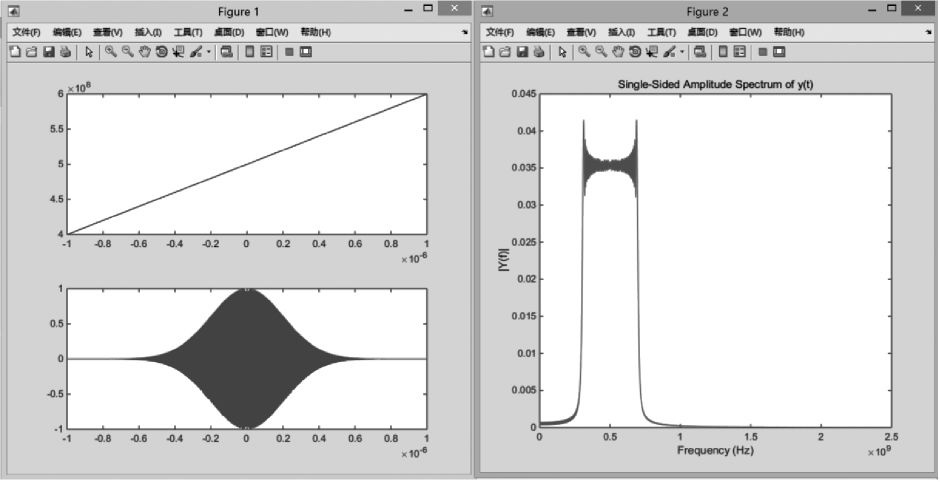Click New Figure icon in Figure 2

(x=489, y=52)
